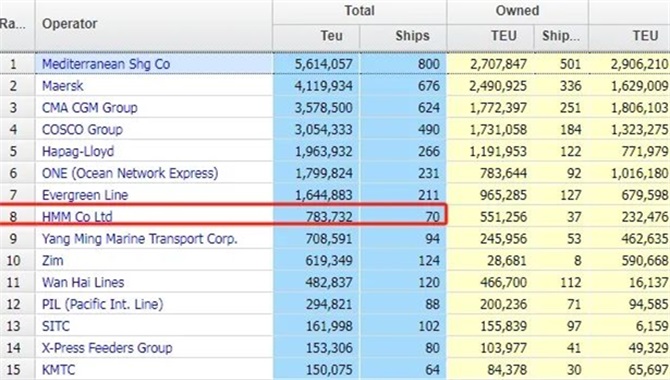This screenshot has height=380, width=670.
Task: Select the Evergreen Line operator
Action: pos(85,195)
